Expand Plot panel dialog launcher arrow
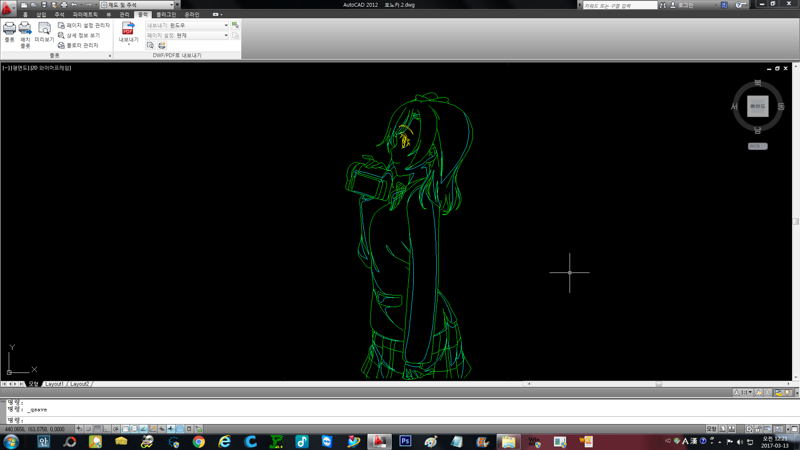The height and width of the screenshot is (450, 800). [110, 56]
